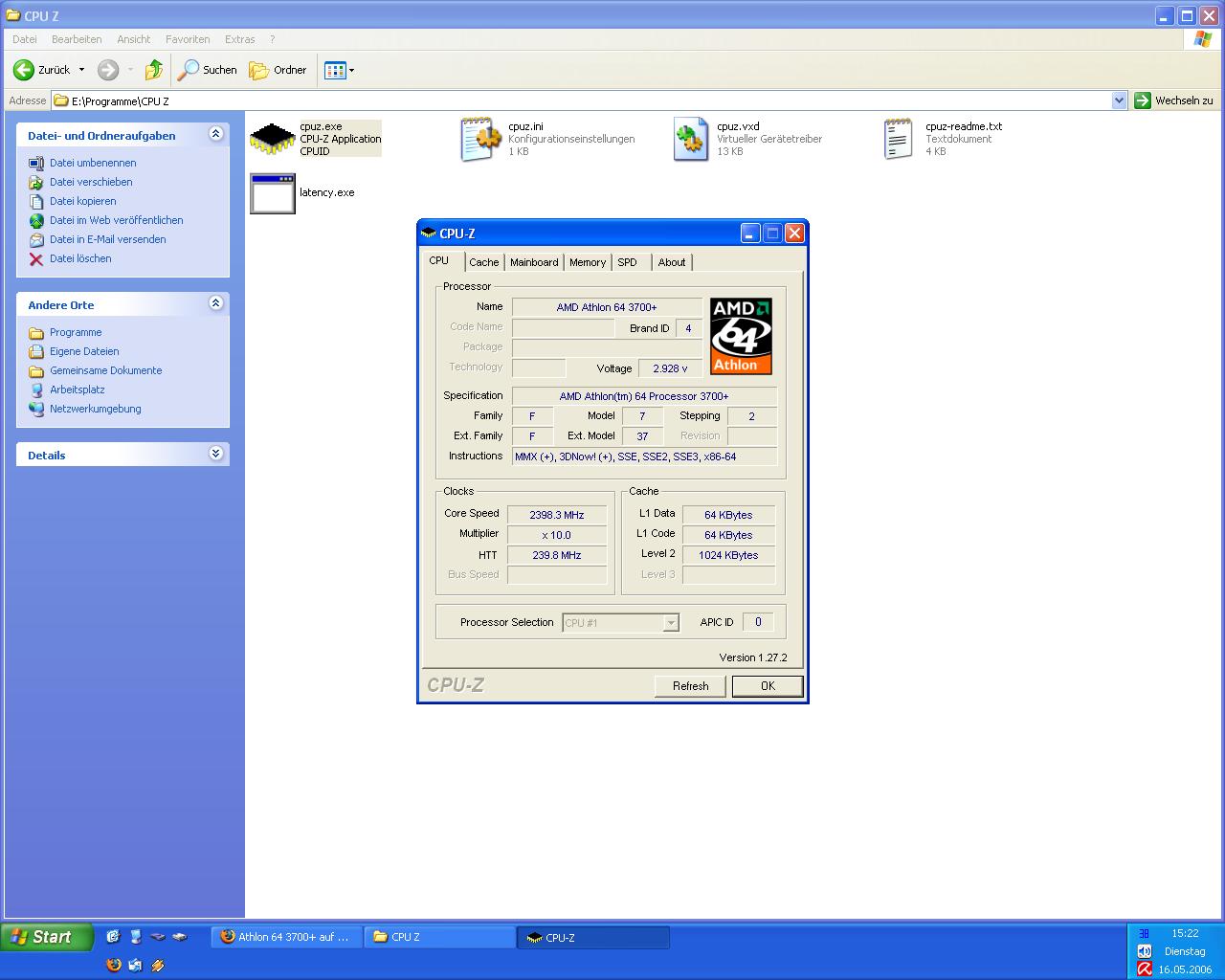
Task: Launch Firefox from quick launch
Action: [114, 965]
